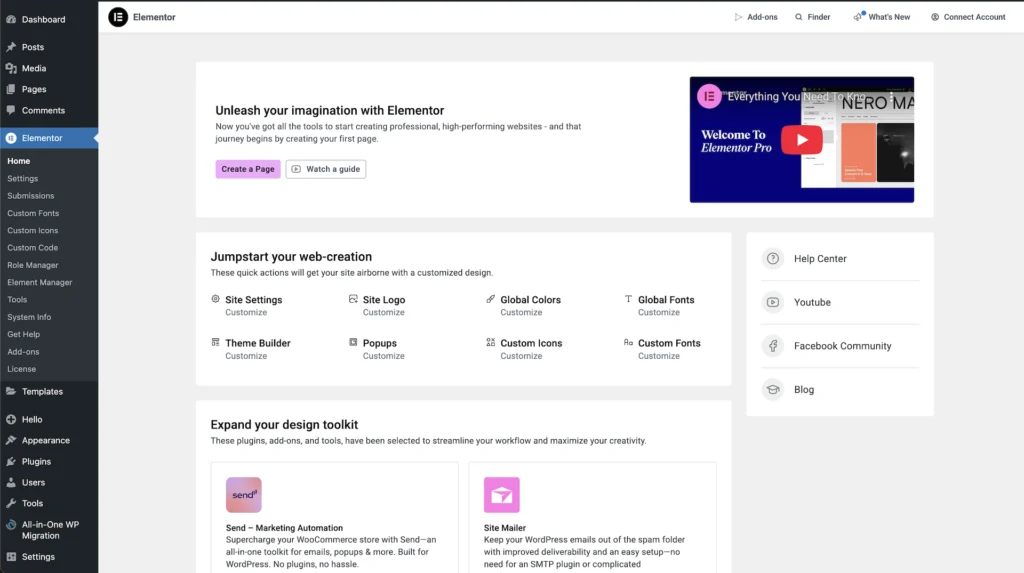The height and width of the screenshot is (573, 1024).
Task: Click the Templates folder icon
Action: coord(11,391)
